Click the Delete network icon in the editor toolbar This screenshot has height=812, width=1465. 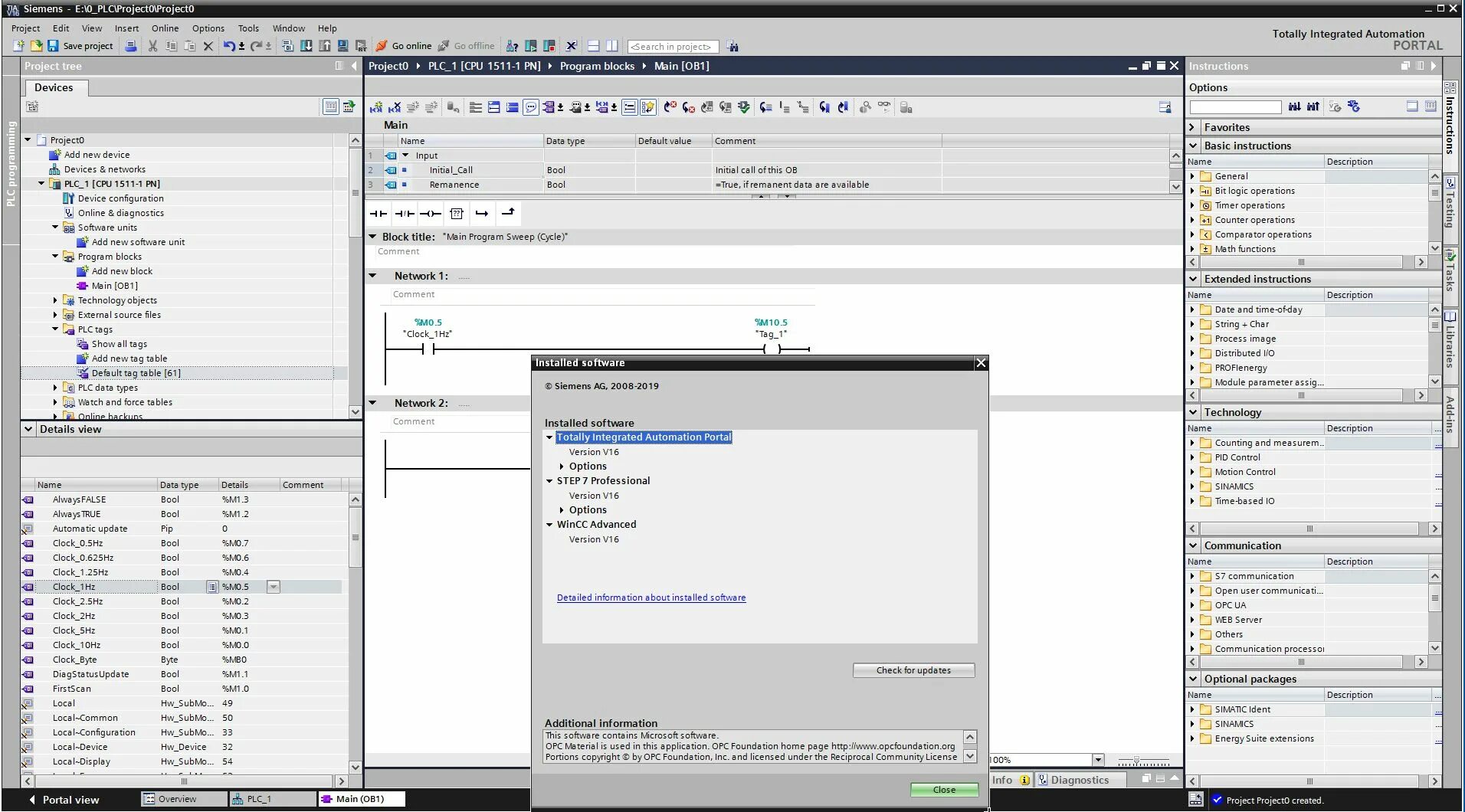point(394,107)
